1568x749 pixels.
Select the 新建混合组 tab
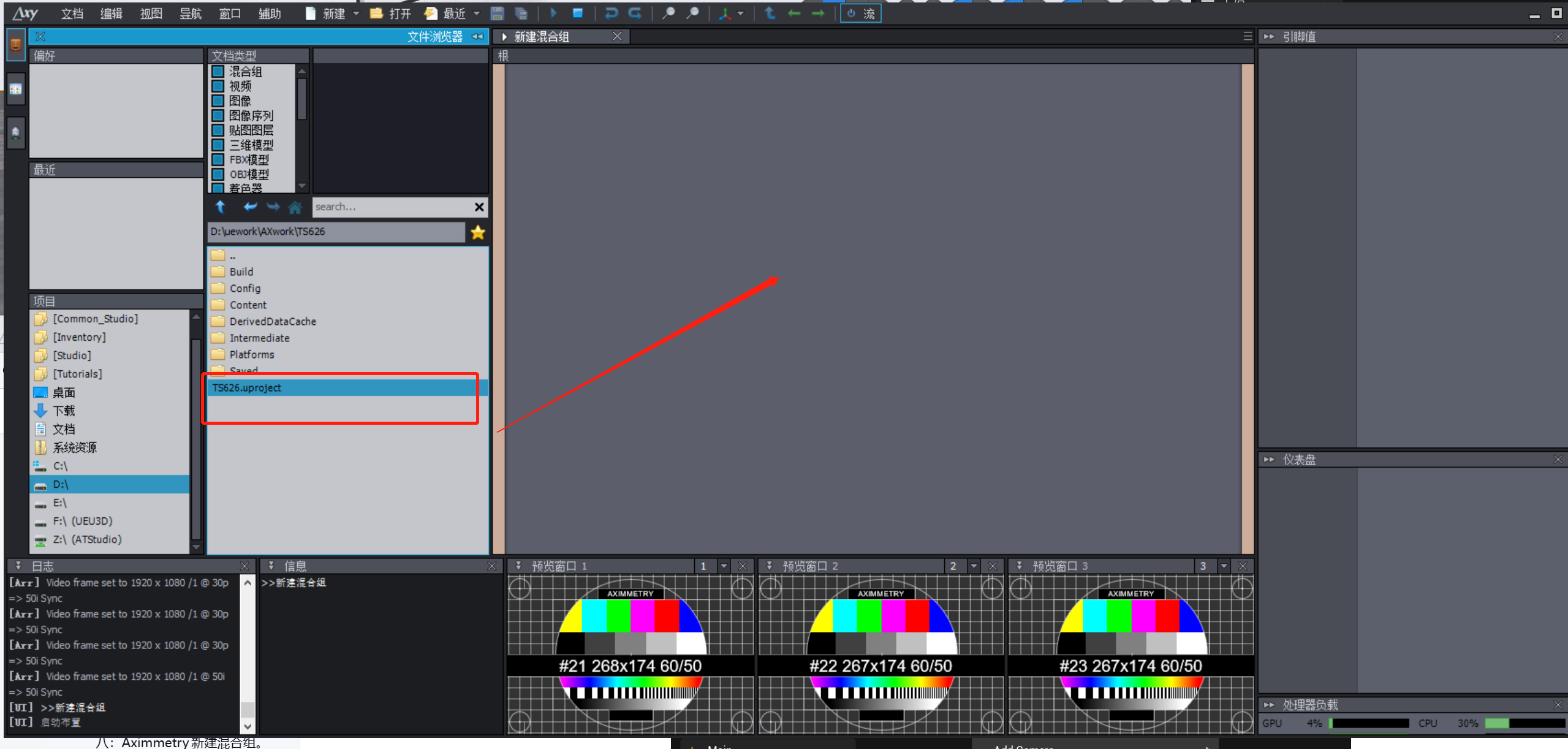coord(542,37)
